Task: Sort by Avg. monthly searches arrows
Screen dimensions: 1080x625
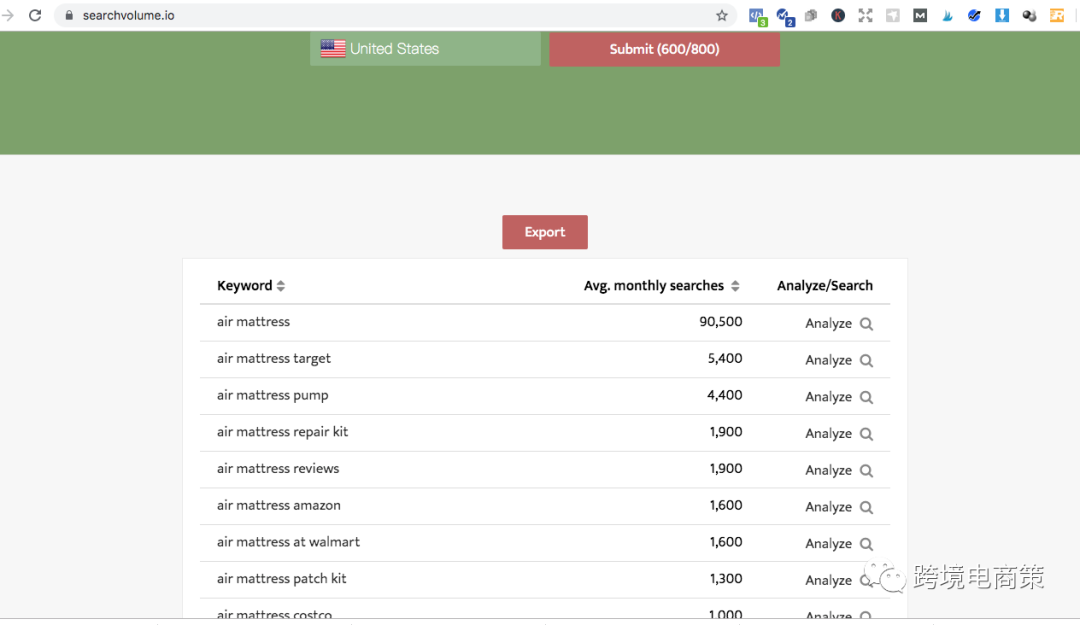Action: tap(735, 286)
